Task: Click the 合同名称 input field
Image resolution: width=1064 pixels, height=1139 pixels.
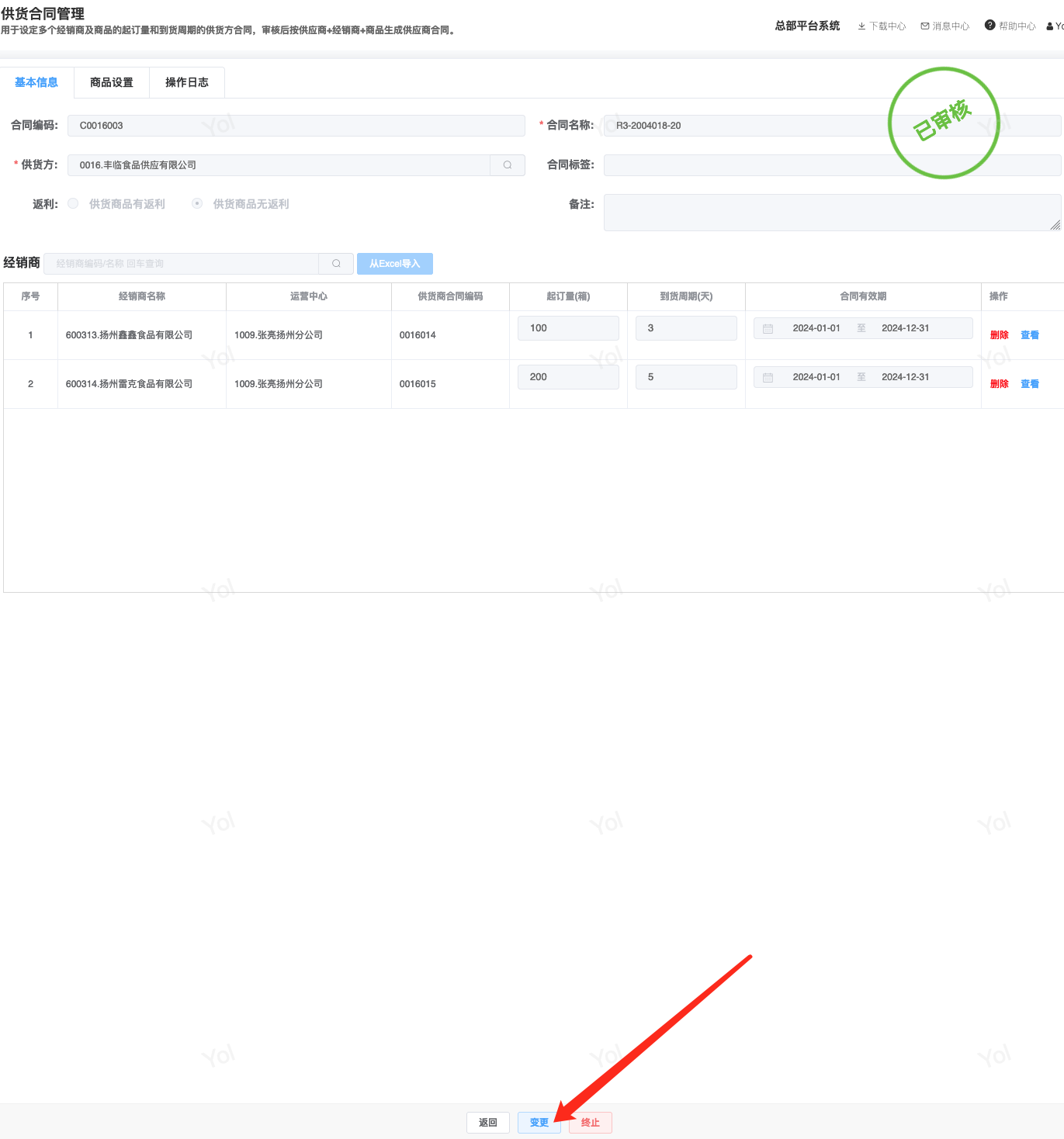Action: pyautogui.click(x=833, y=126)
